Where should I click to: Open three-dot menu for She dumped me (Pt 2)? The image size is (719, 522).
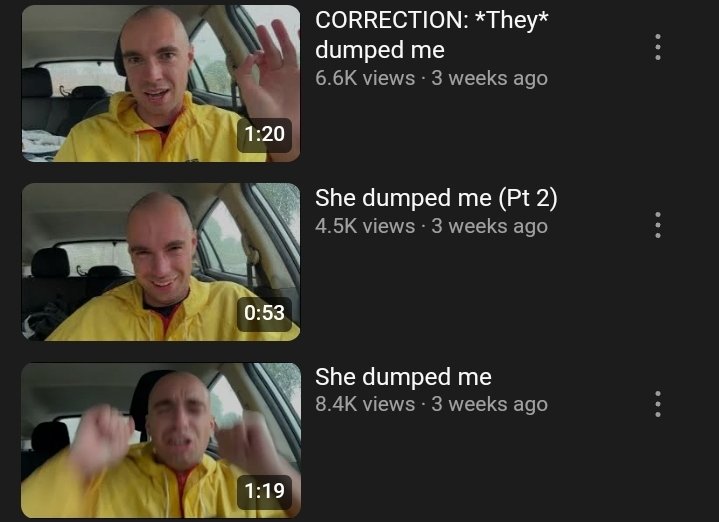658,225
